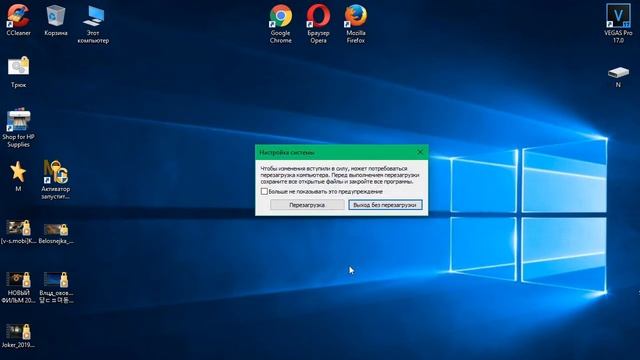Click the Перезагрузка button
The image size is (640, 360).
coord(307,205)
